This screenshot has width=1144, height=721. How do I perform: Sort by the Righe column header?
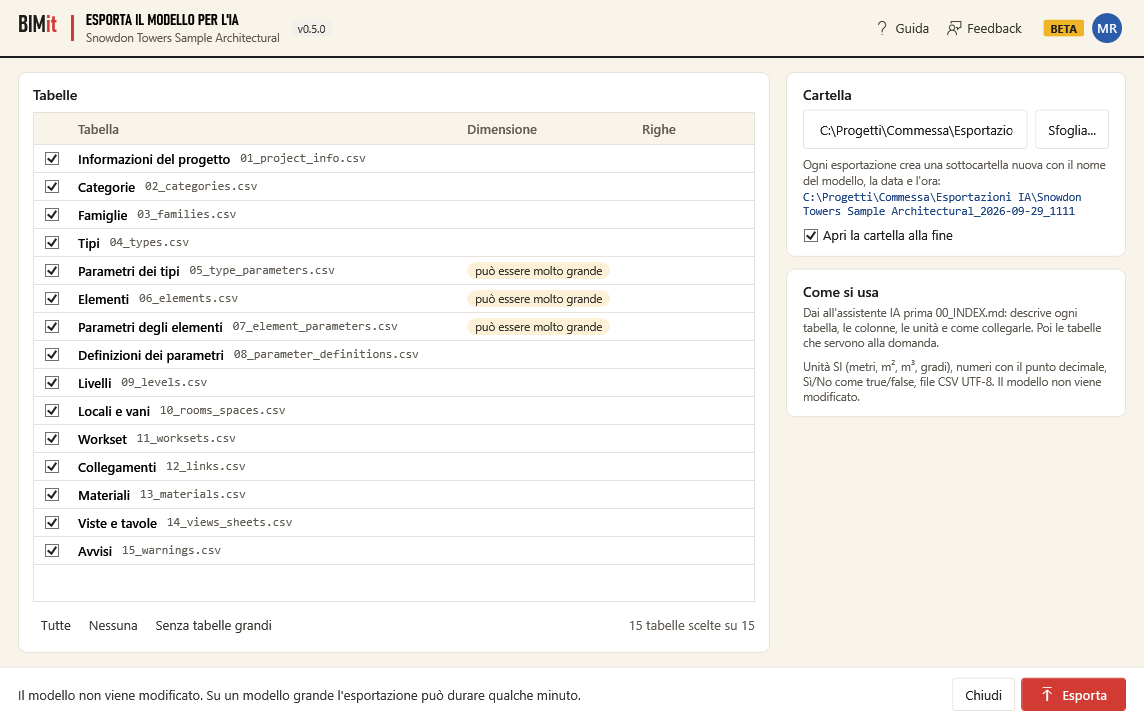coord(659,129)
